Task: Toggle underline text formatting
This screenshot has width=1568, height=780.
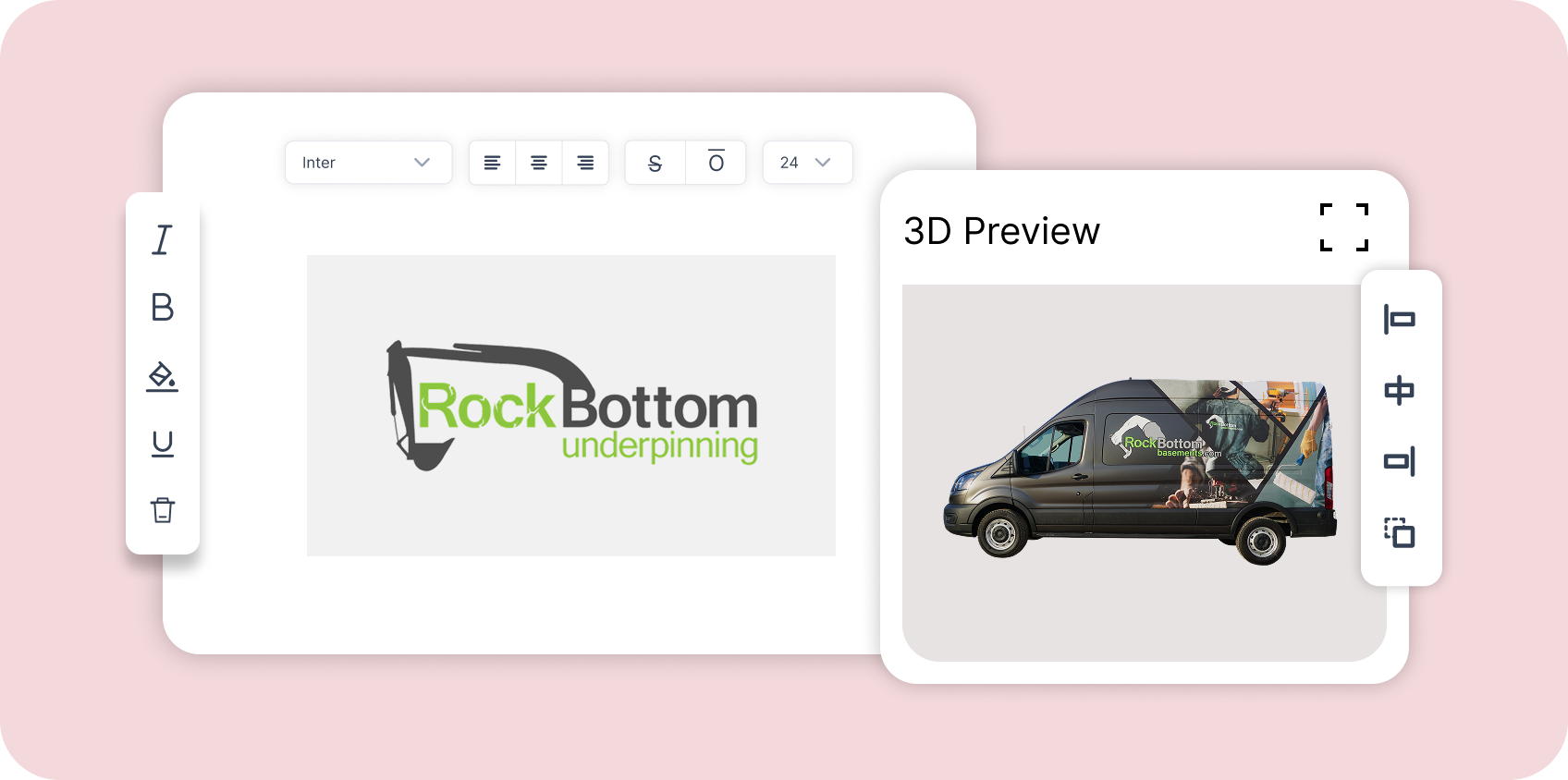Action: point(163,444)
